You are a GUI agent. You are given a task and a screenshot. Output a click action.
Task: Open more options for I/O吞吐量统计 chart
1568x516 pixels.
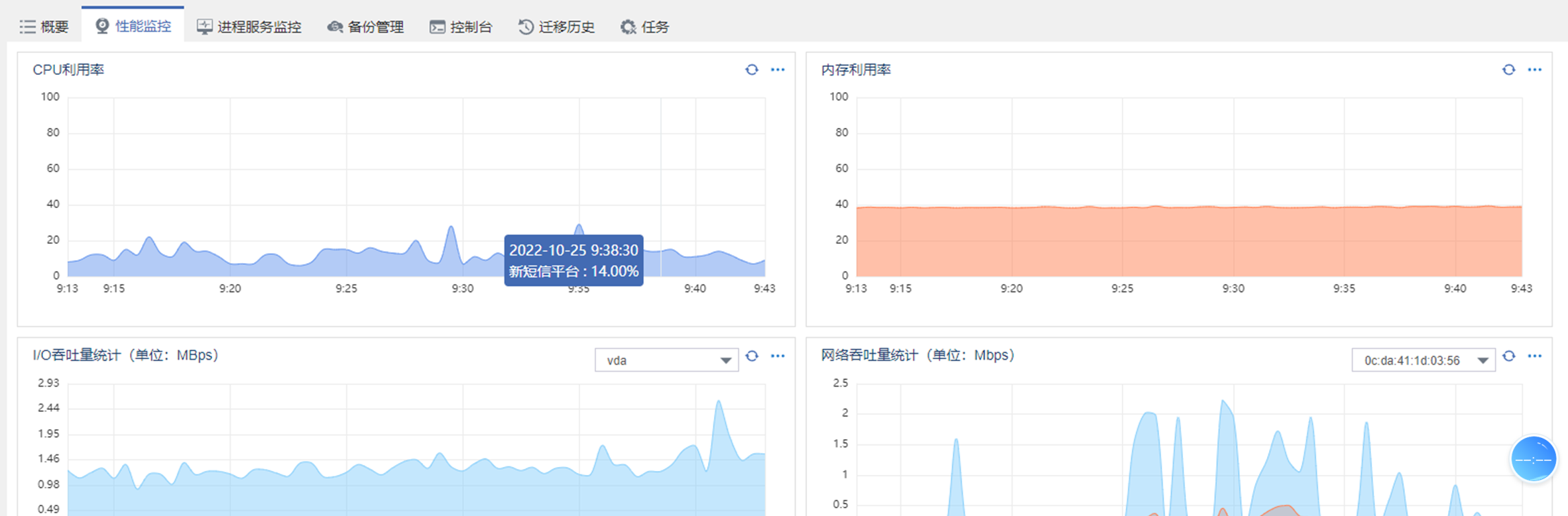(x=778, y=356)
